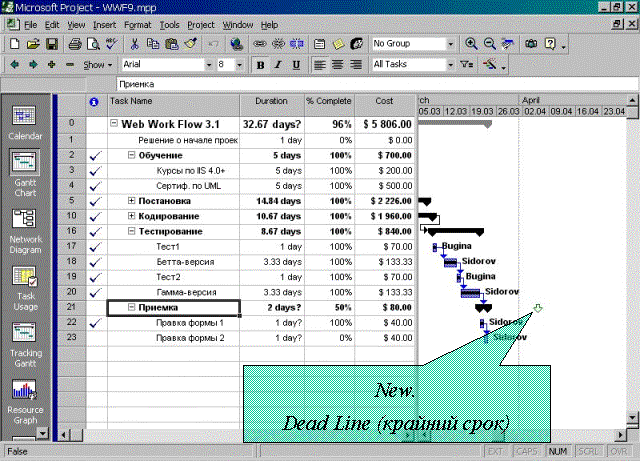
Task: Select the Duration column header
Action: [x=272, y=105]
